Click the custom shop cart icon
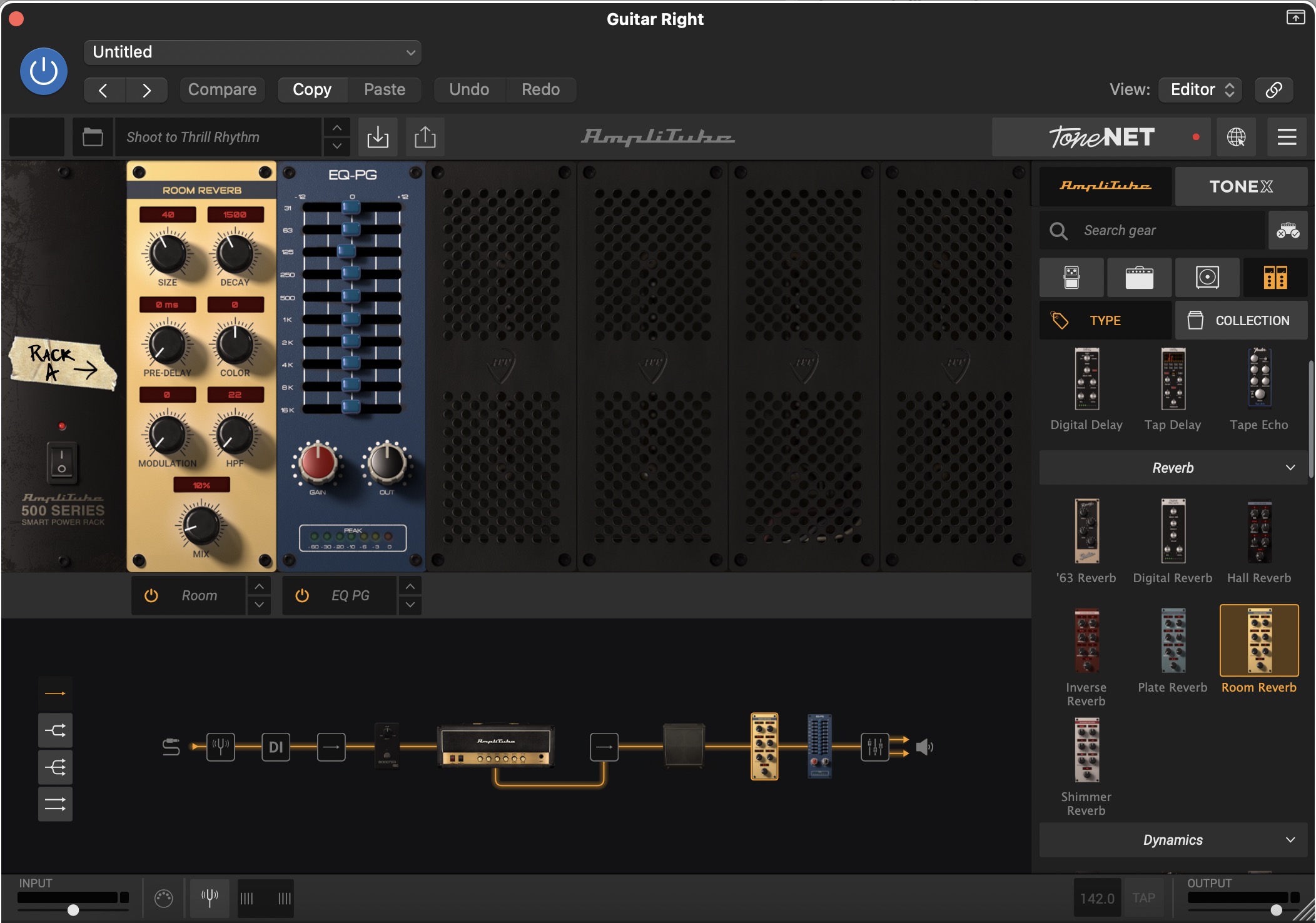 (1288, 231)
